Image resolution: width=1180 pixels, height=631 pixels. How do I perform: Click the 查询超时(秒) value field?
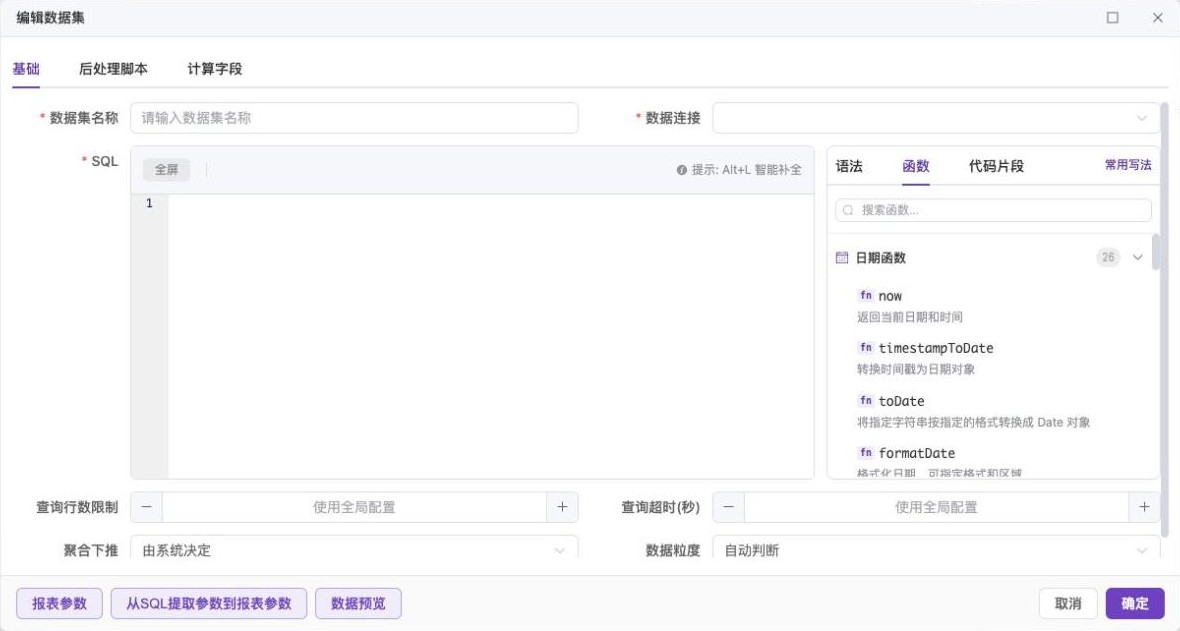point(936,507)
